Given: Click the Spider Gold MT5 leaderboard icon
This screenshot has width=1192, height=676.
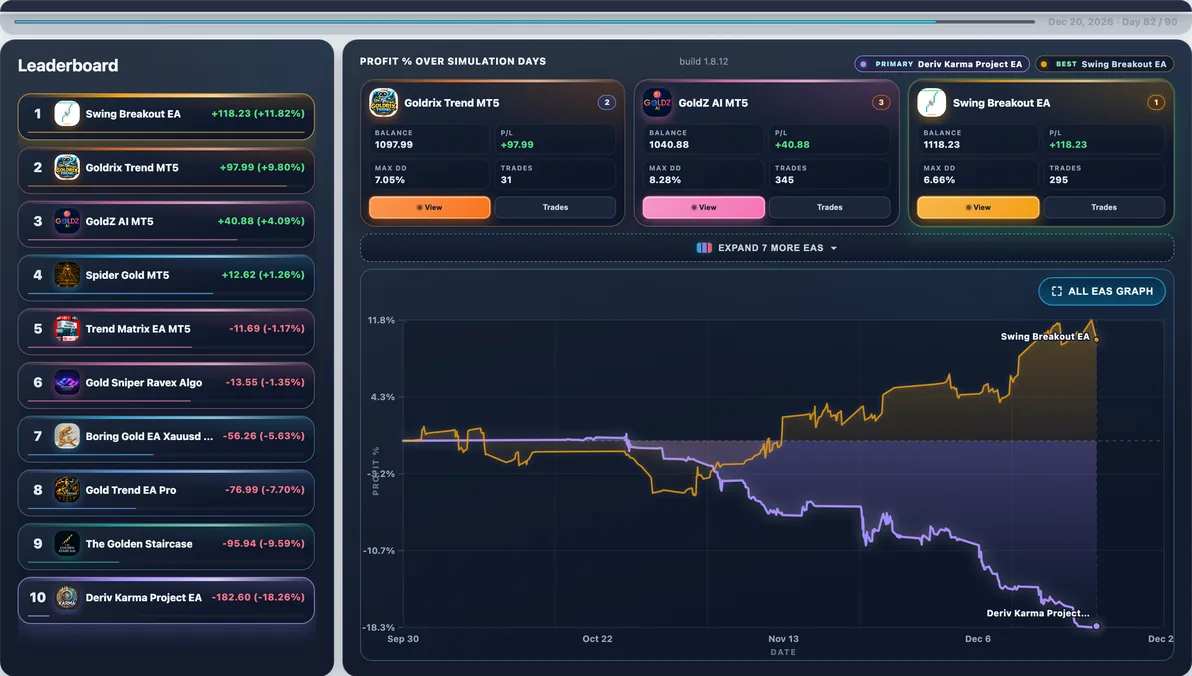Looking at the screenshot, I should point(67,275).
